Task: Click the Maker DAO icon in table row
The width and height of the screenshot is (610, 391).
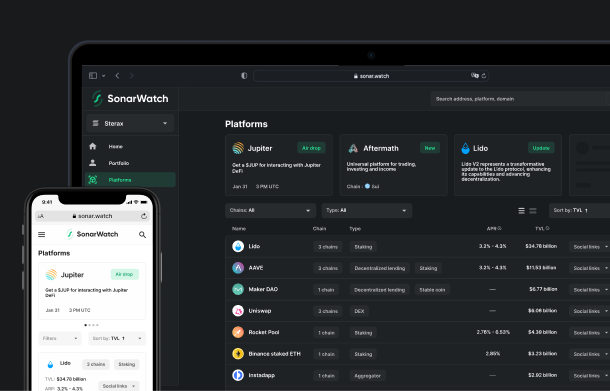Action: pyautogui.click(x=238, y=289)
